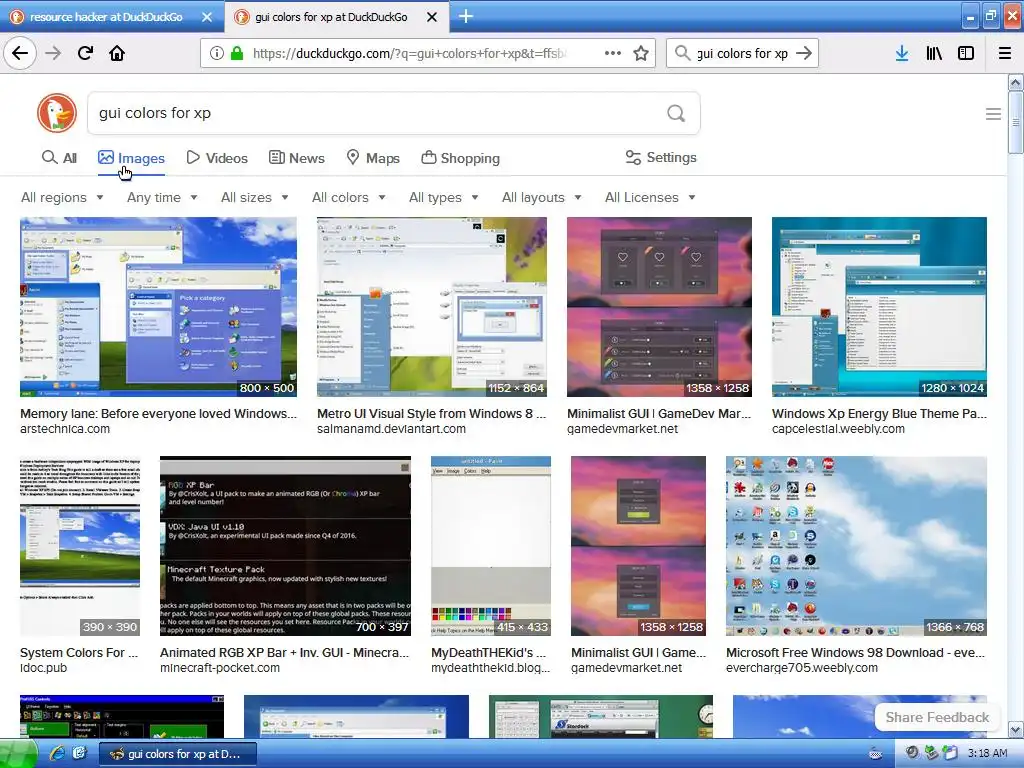Close the resource hacker tab

point(207,17)
